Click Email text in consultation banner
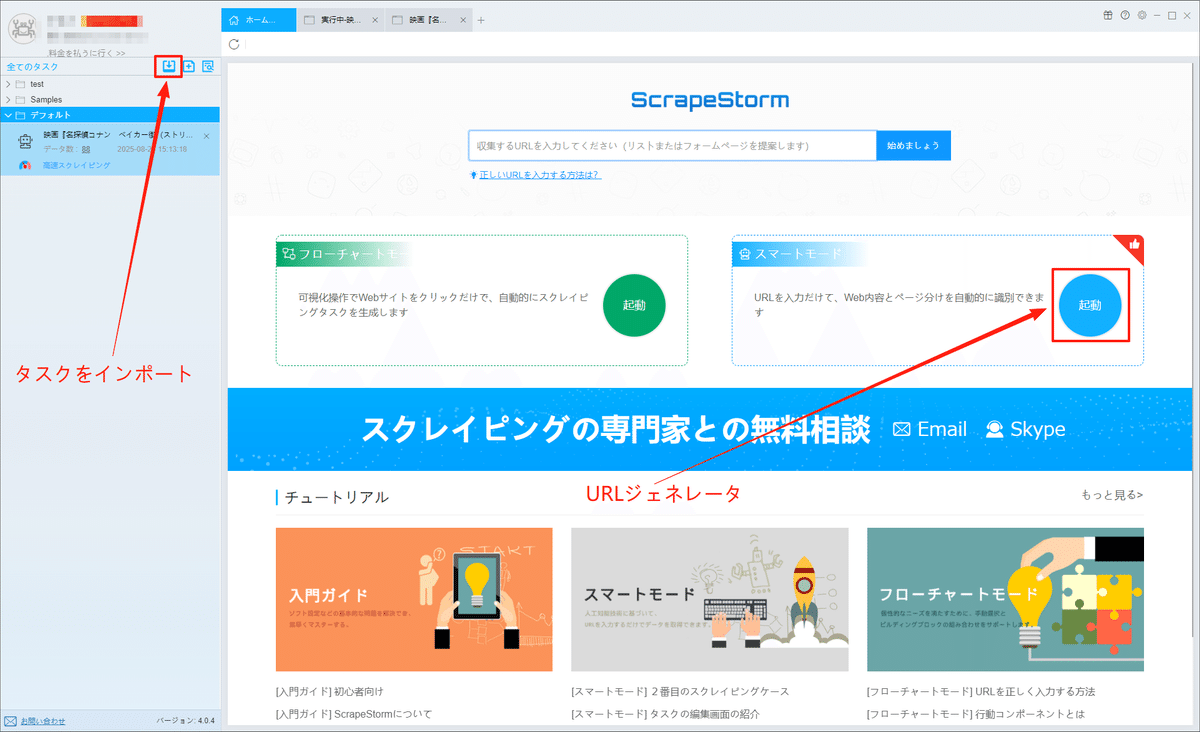The height and width of the screenshot is (732, 1200). [942, 430]
